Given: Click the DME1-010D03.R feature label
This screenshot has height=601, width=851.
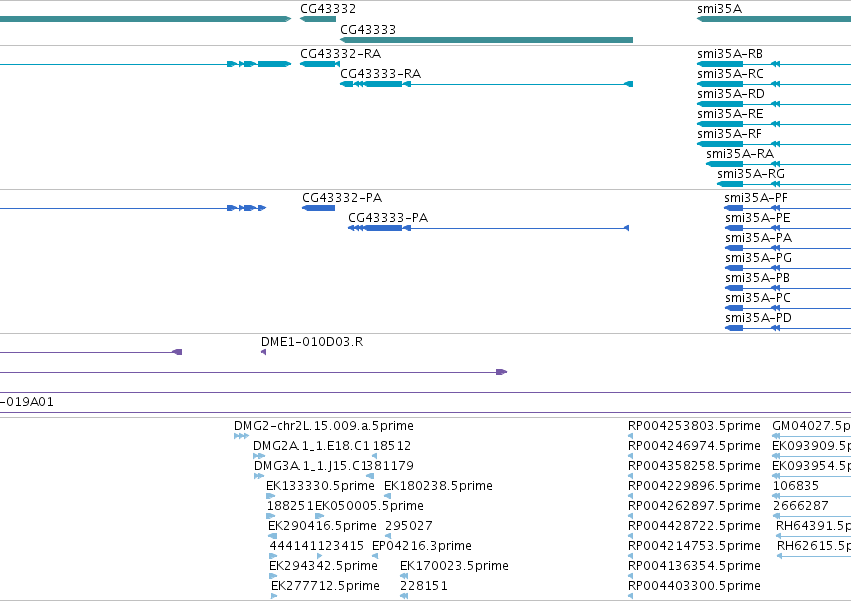Looking at the screenshot, I should (x=312, y=342).
